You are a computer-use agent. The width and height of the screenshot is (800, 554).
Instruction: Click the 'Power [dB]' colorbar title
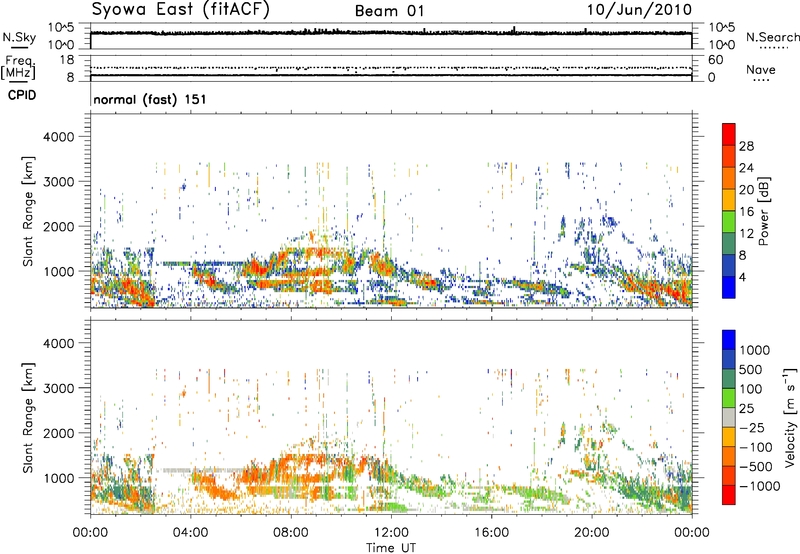click(x=763, y=211)
